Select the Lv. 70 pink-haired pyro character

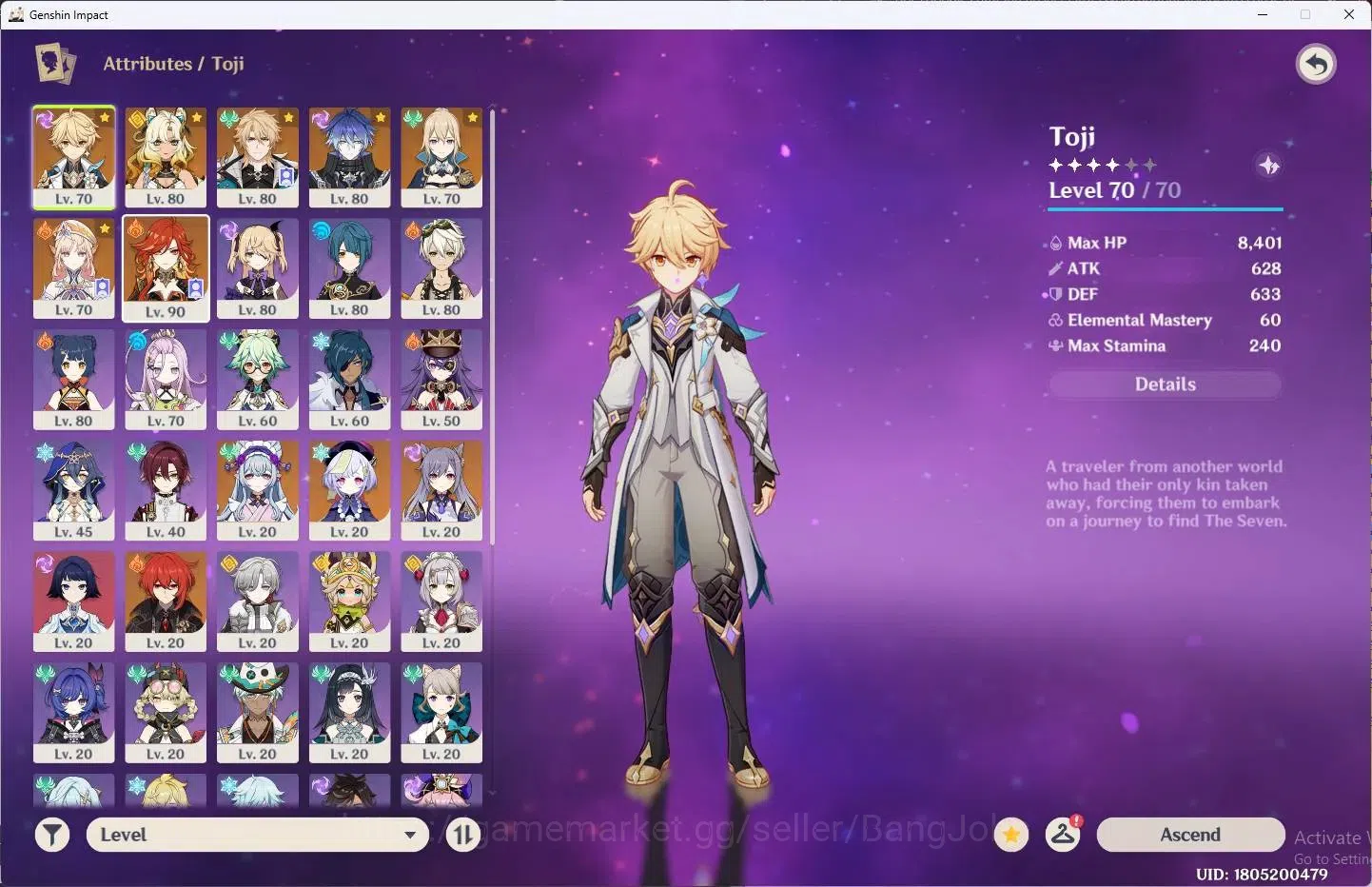(73, 268)
